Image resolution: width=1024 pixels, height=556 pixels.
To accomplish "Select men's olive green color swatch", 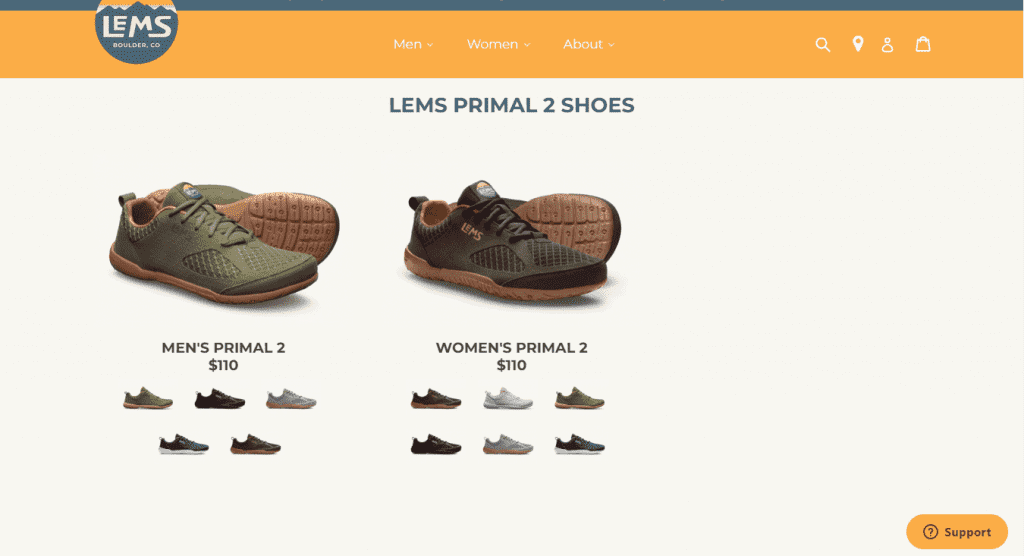I will 148,399.
